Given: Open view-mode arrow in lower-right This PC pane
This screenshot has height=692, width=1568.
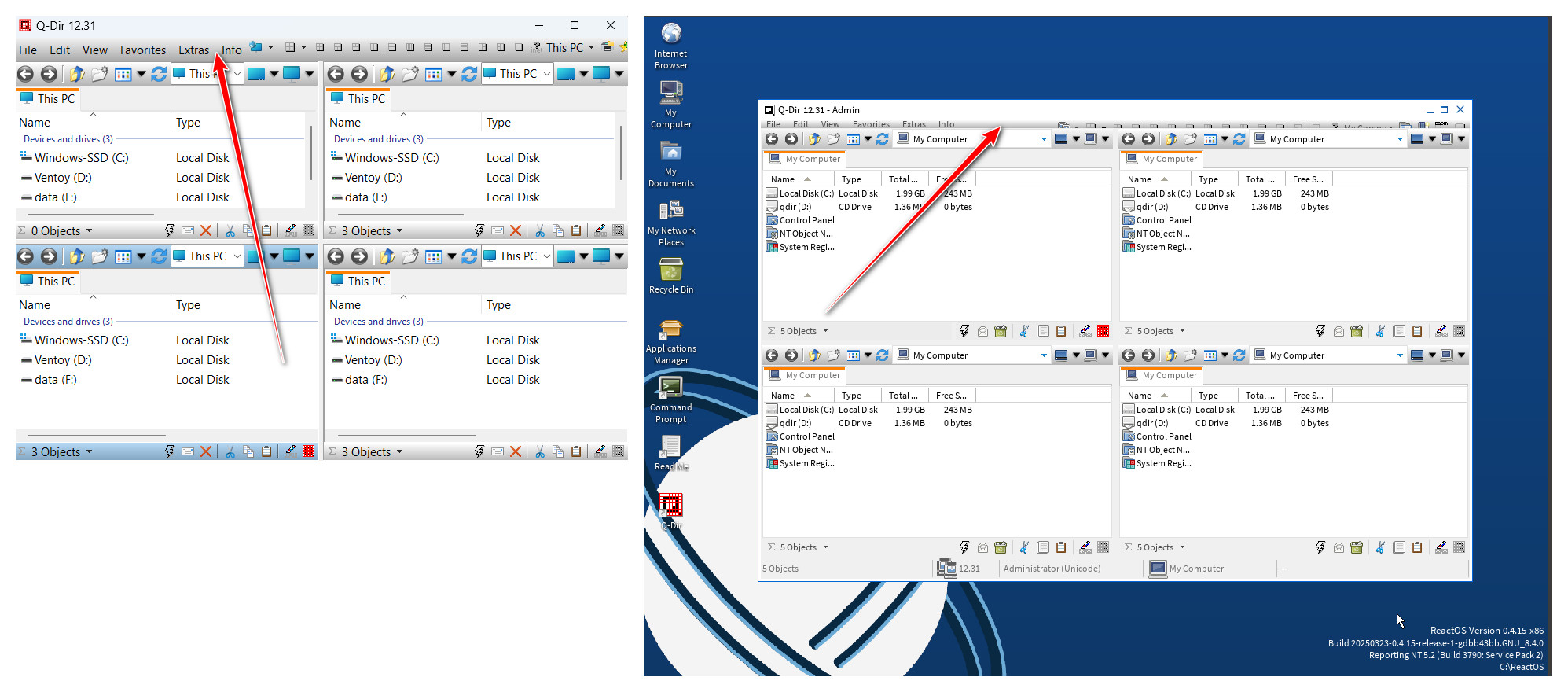Looking at the screenshot, I should coord(451,256).
